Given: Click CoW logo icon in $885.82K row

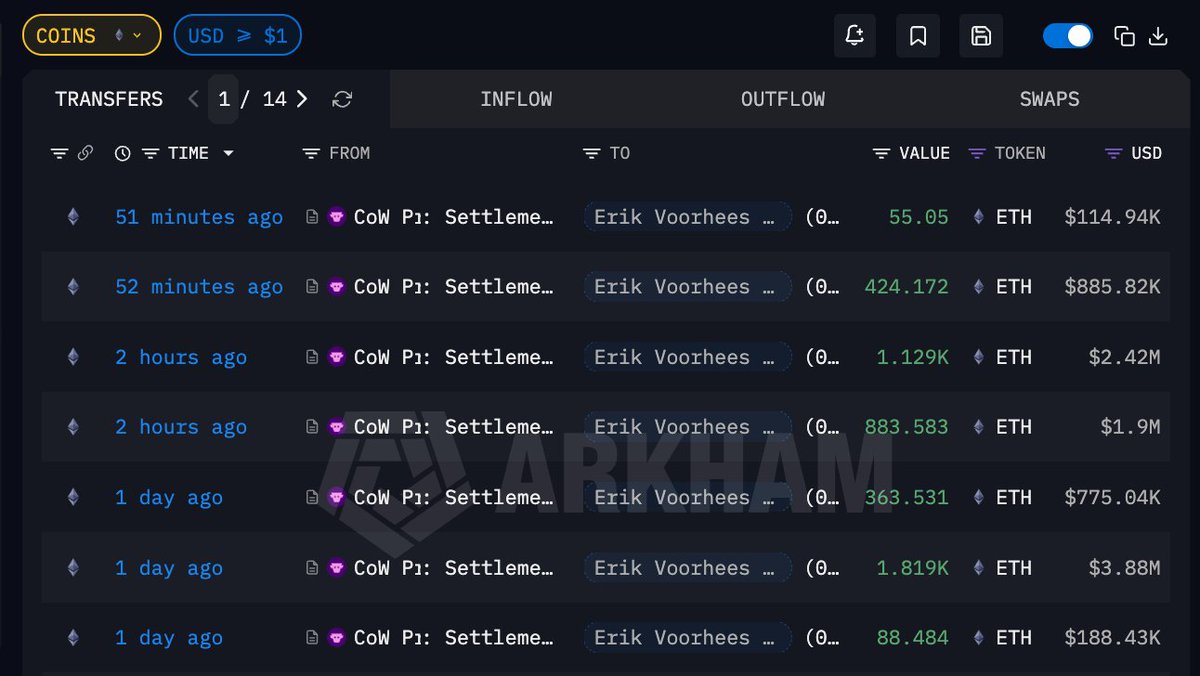Looking at the screenshot, I should point(337,287).
